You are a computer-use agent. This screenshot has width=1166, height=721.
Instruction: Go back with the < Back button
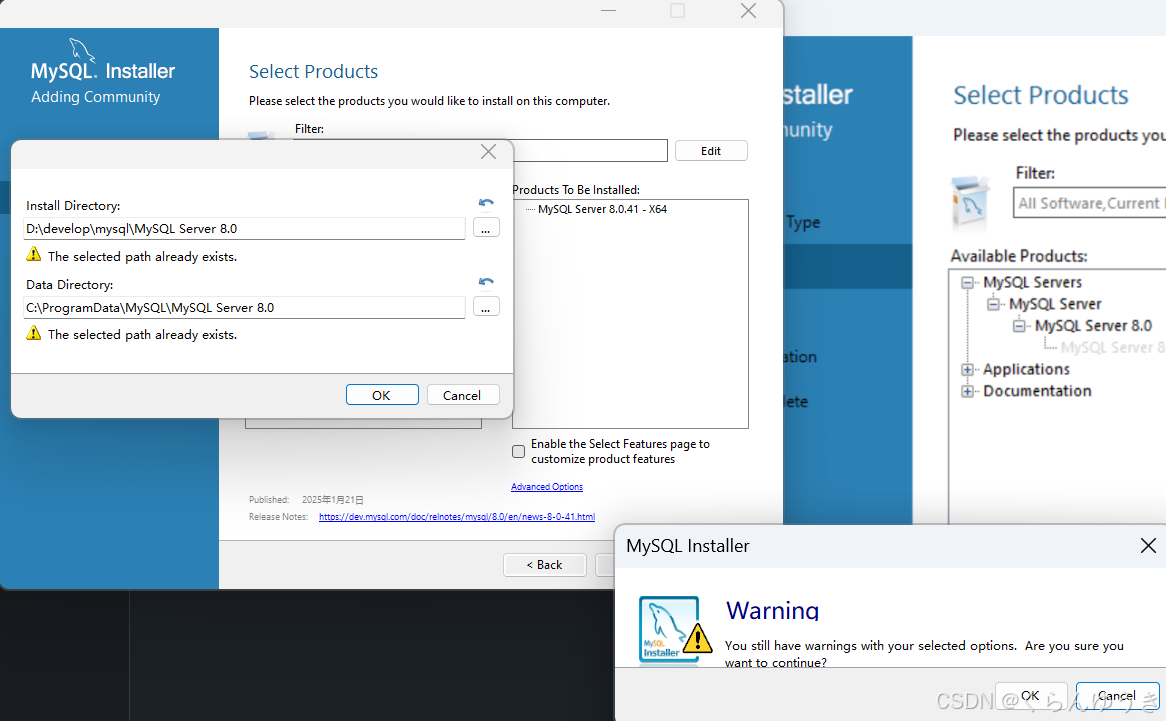(x=545, y=565)
